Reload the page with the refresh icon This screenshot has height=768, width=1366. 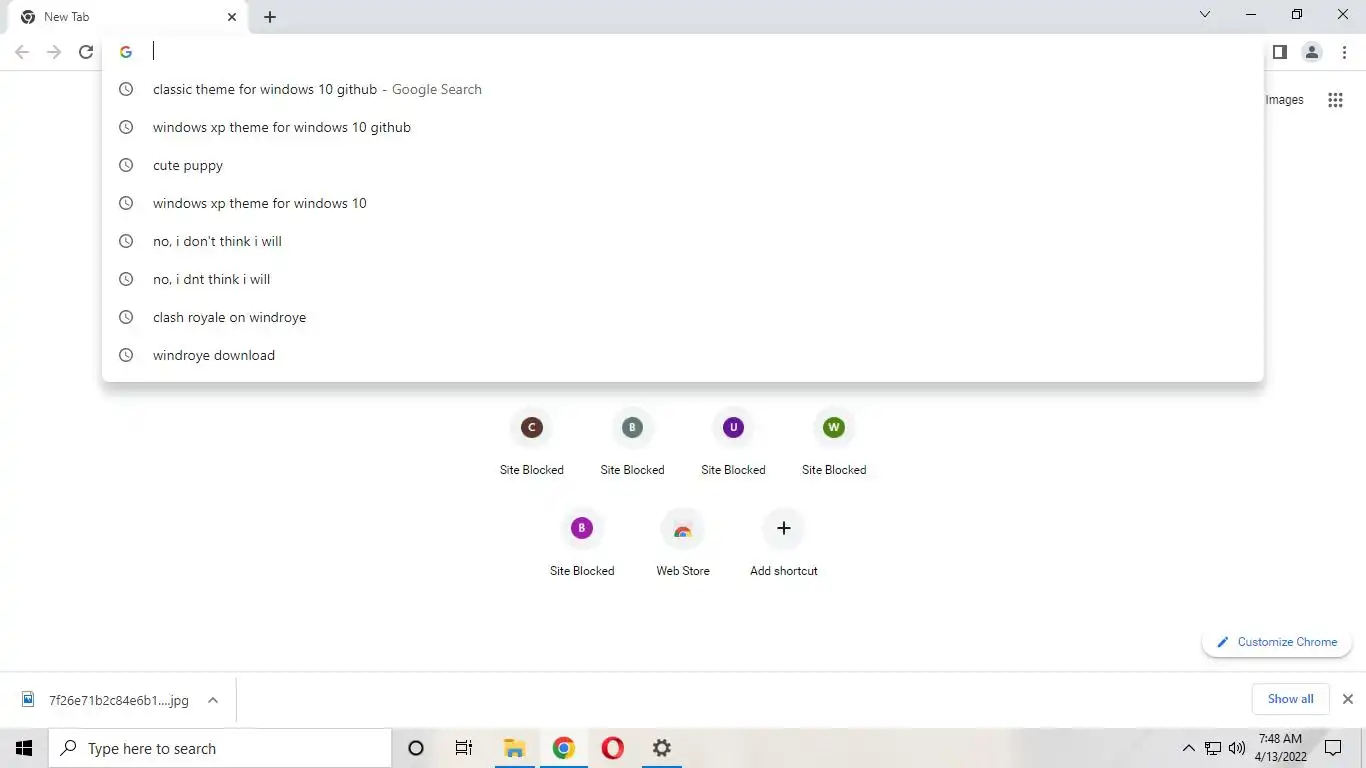[x=86, y=52]
